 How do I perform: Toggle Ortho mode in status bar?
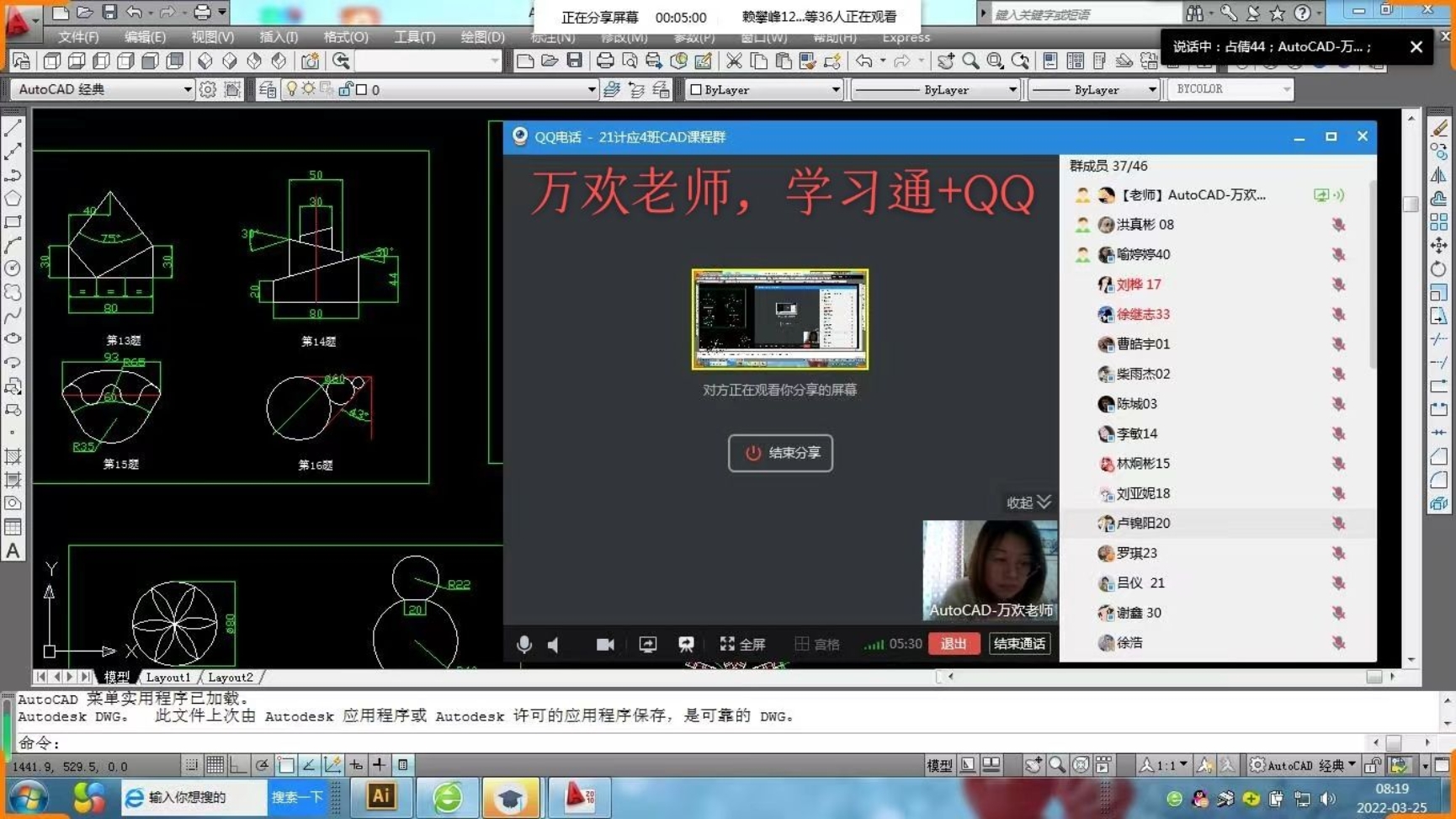tap(238, 764)
